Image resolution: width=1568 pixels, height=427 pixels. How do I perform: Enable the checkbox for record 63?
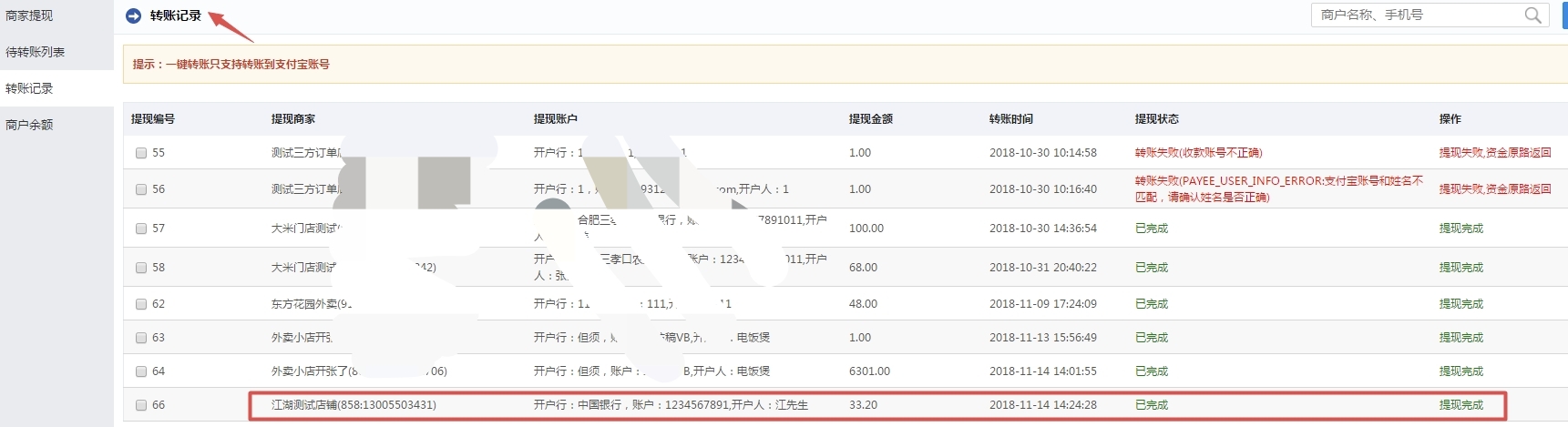point(141,338)
